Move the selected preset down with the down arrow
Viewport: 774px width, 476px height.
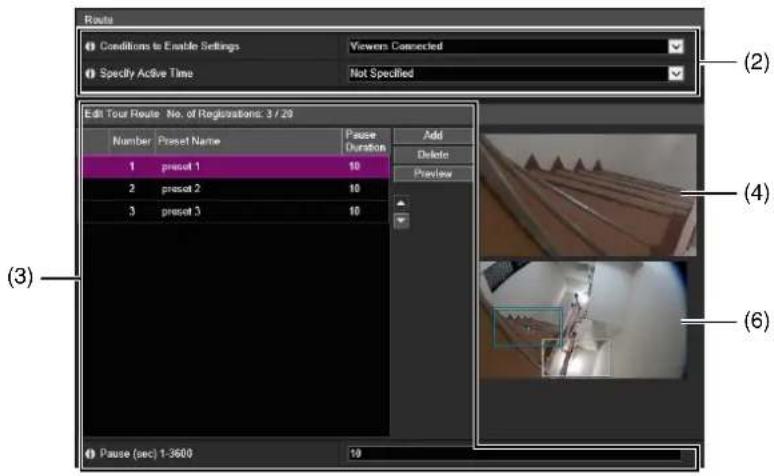(x=401, y=221)
